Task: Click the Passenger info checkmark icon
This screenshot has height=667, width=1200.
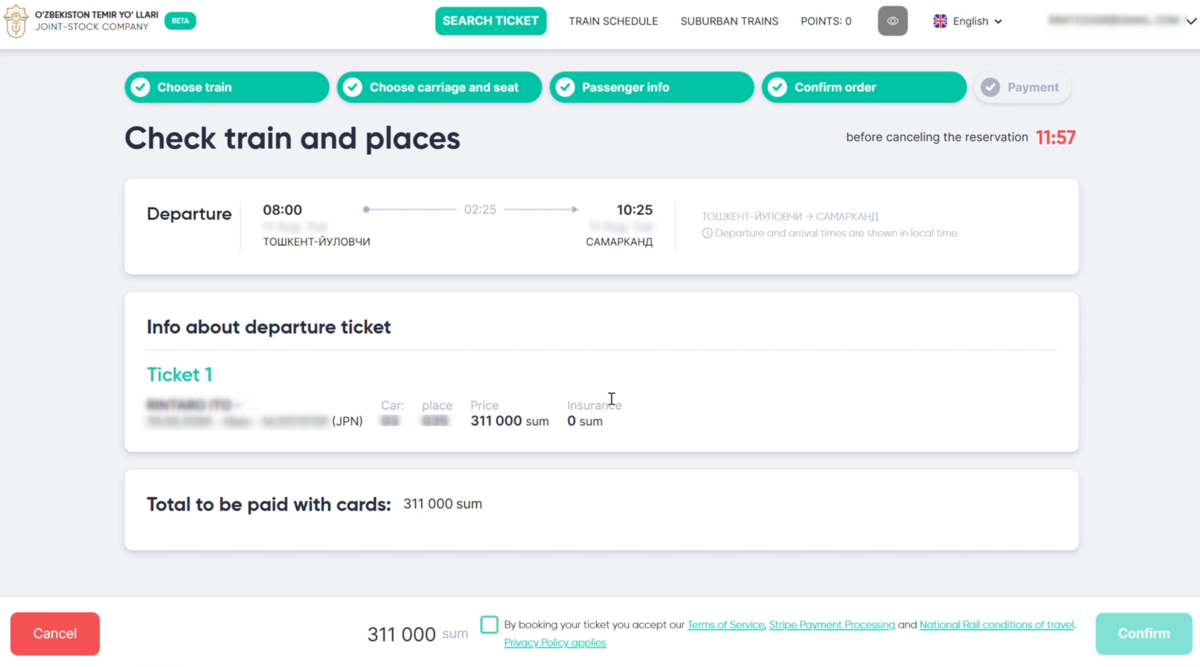Action: [566, 87]
